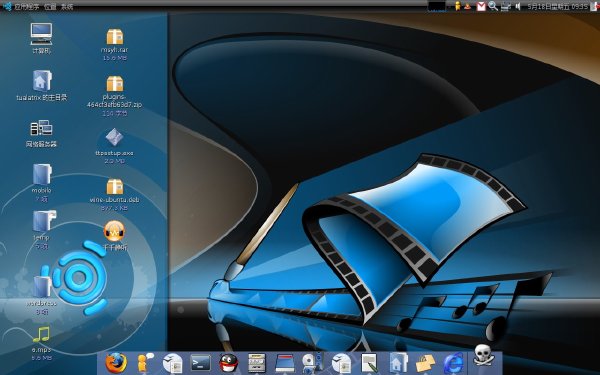Launch QQ penguin from the dock
The width and height of the screenshot is (600, 375).
tap(228, 363)
